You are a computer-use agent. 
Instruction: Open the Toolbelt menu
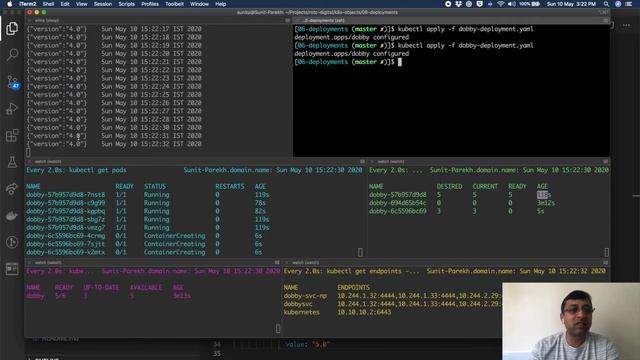click(174, 4)
